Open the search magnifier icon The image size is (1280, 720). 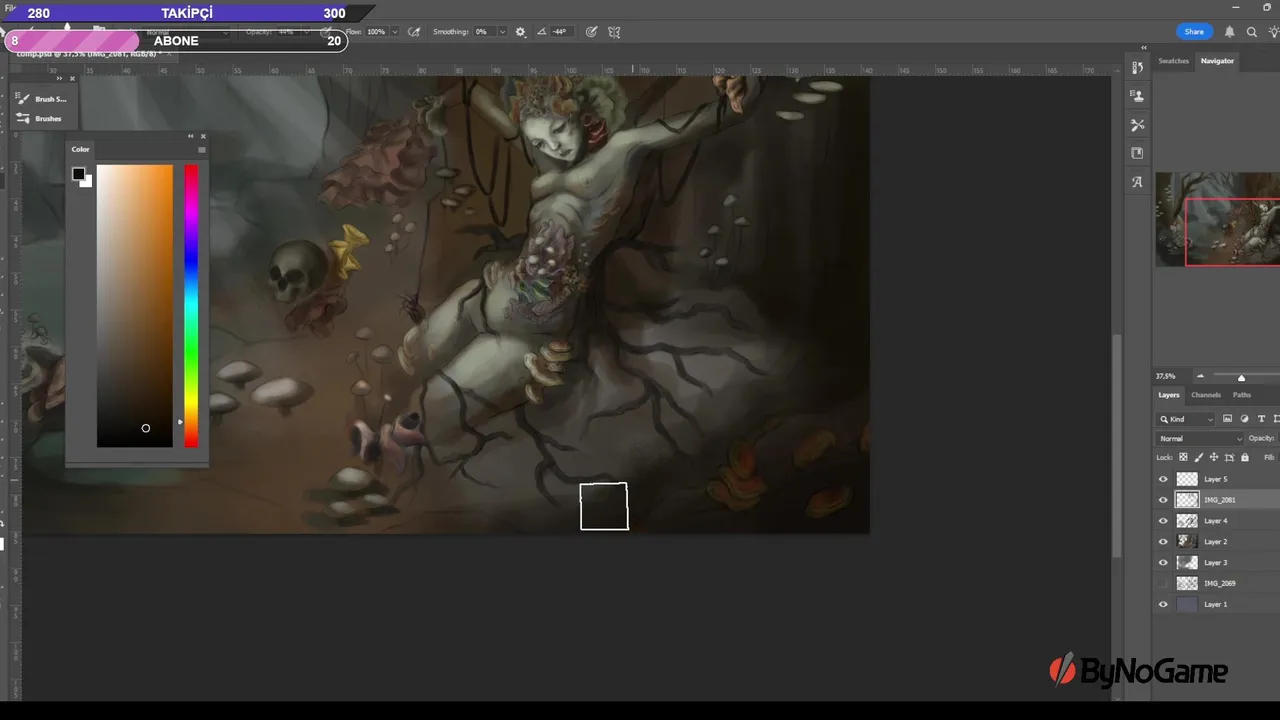pyautogui.click(x=1251, y=32)
